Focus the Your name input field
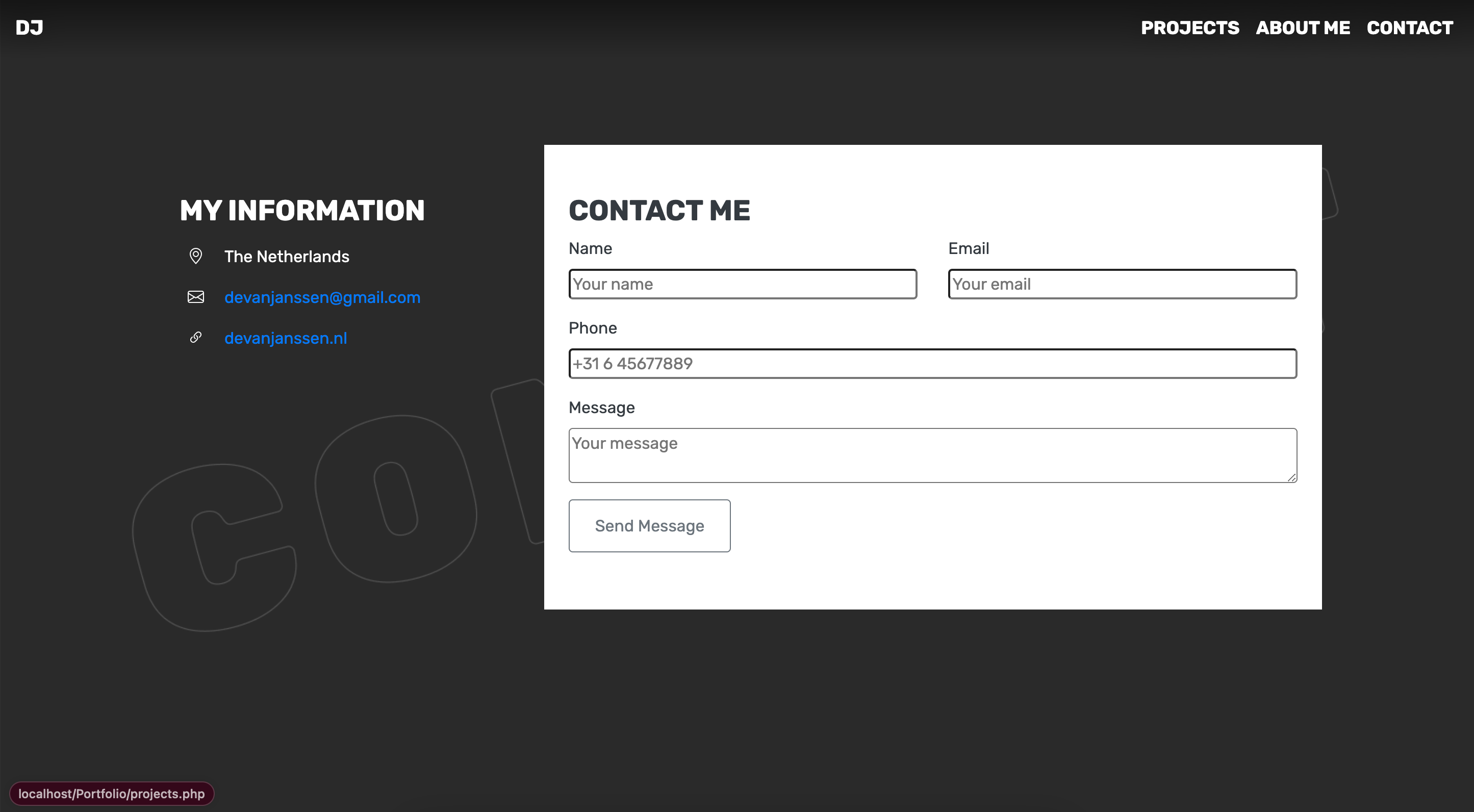This screenshot has height=812, width=1474. (743, 284)
